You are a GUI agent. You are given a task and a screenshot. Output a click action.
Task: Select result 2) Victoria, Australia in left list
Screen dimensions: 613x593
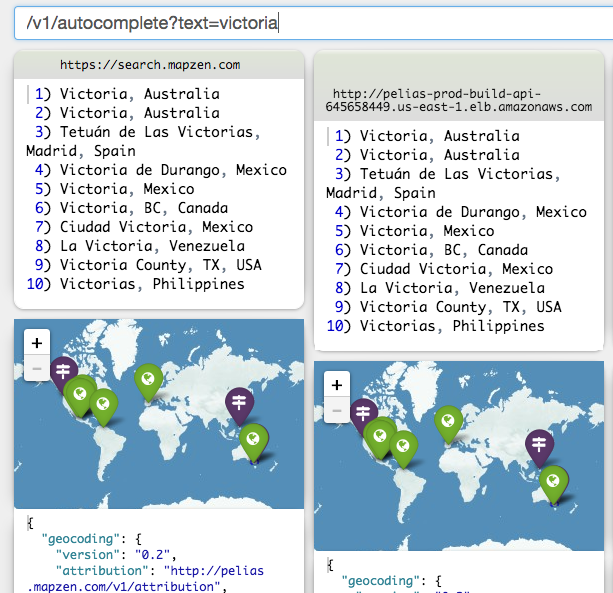[127, 113]
